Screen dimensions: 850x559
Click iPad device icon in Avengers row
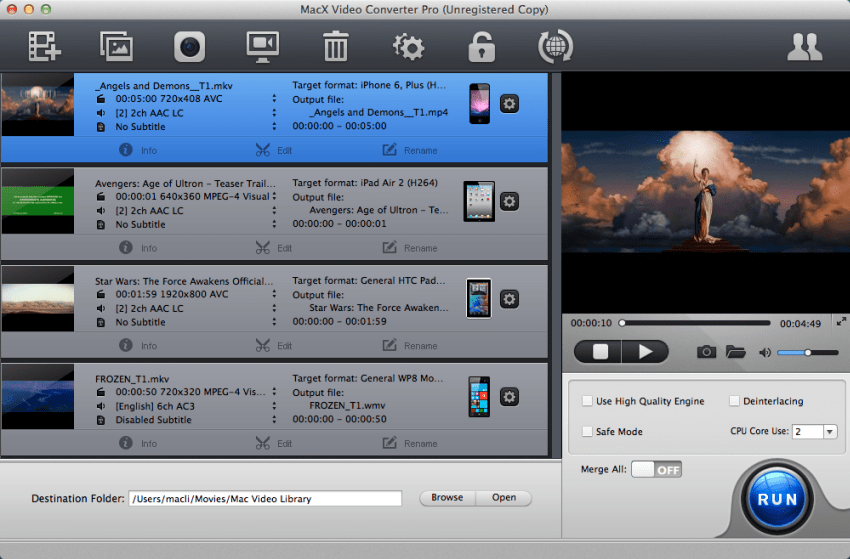point(479,201)
